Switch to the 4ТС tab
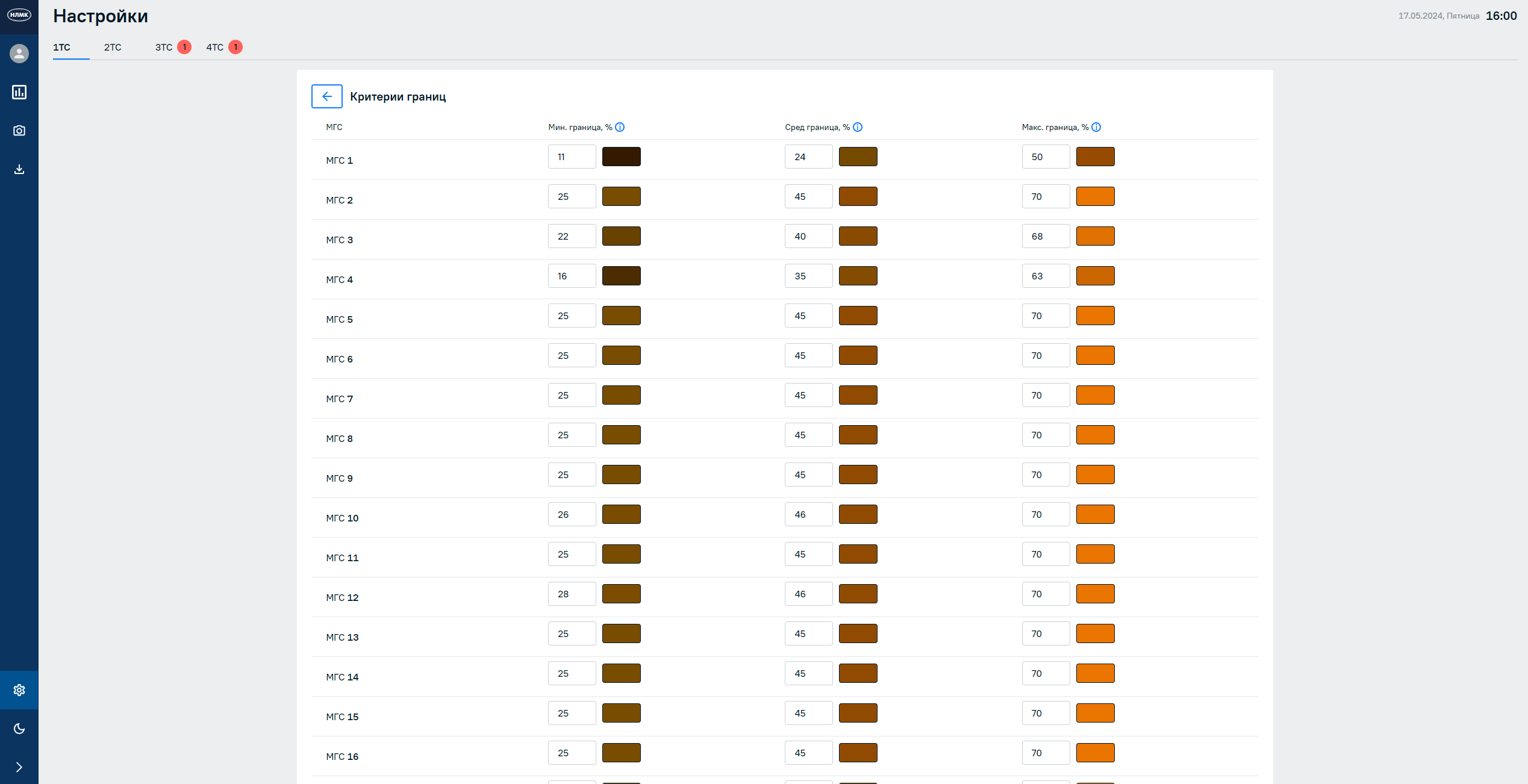 (215, 47)
